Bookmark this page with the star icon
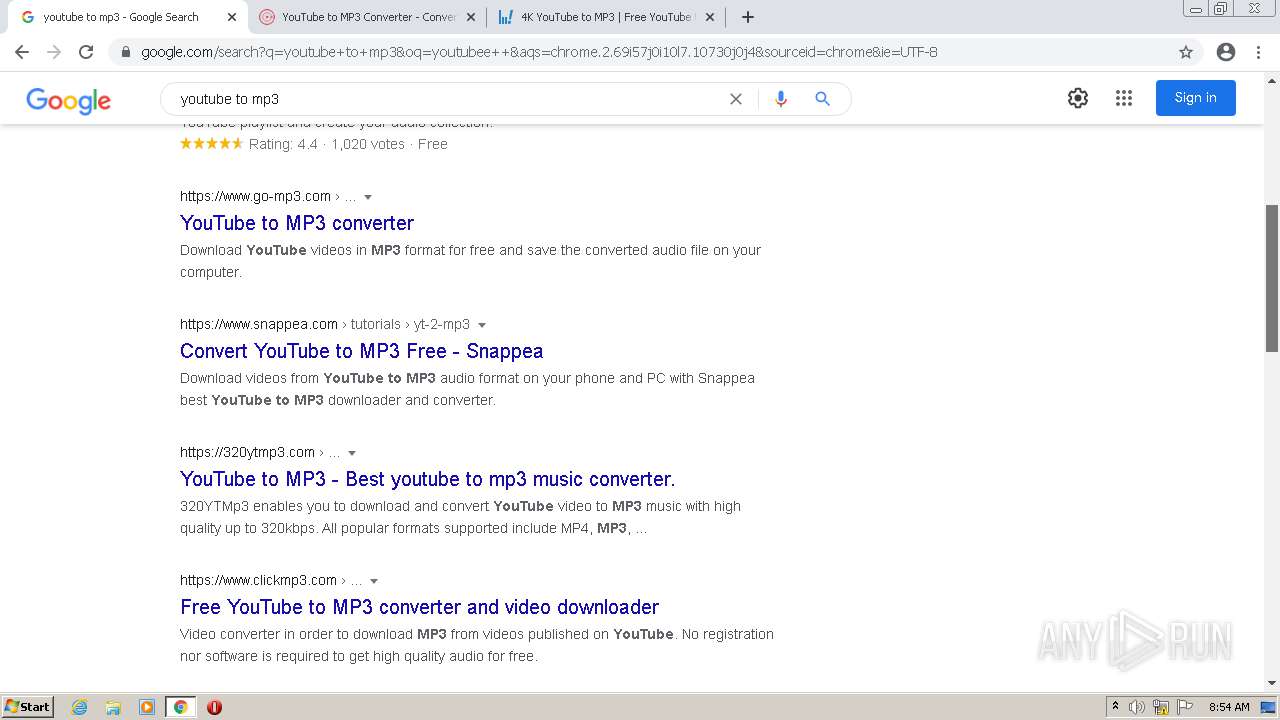 coord(1186,52)
